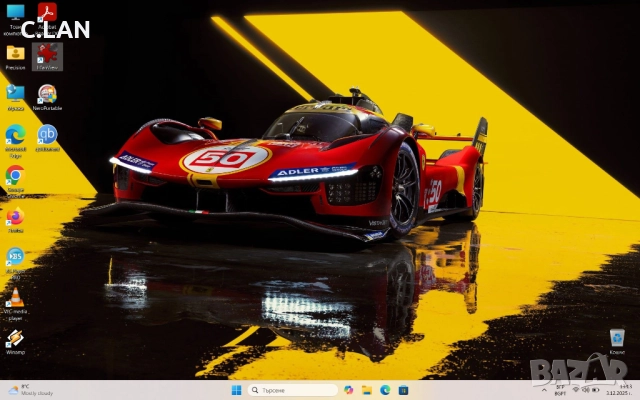
Task: Open the weather widget showing Mostly cloudy
Action: 30,390
